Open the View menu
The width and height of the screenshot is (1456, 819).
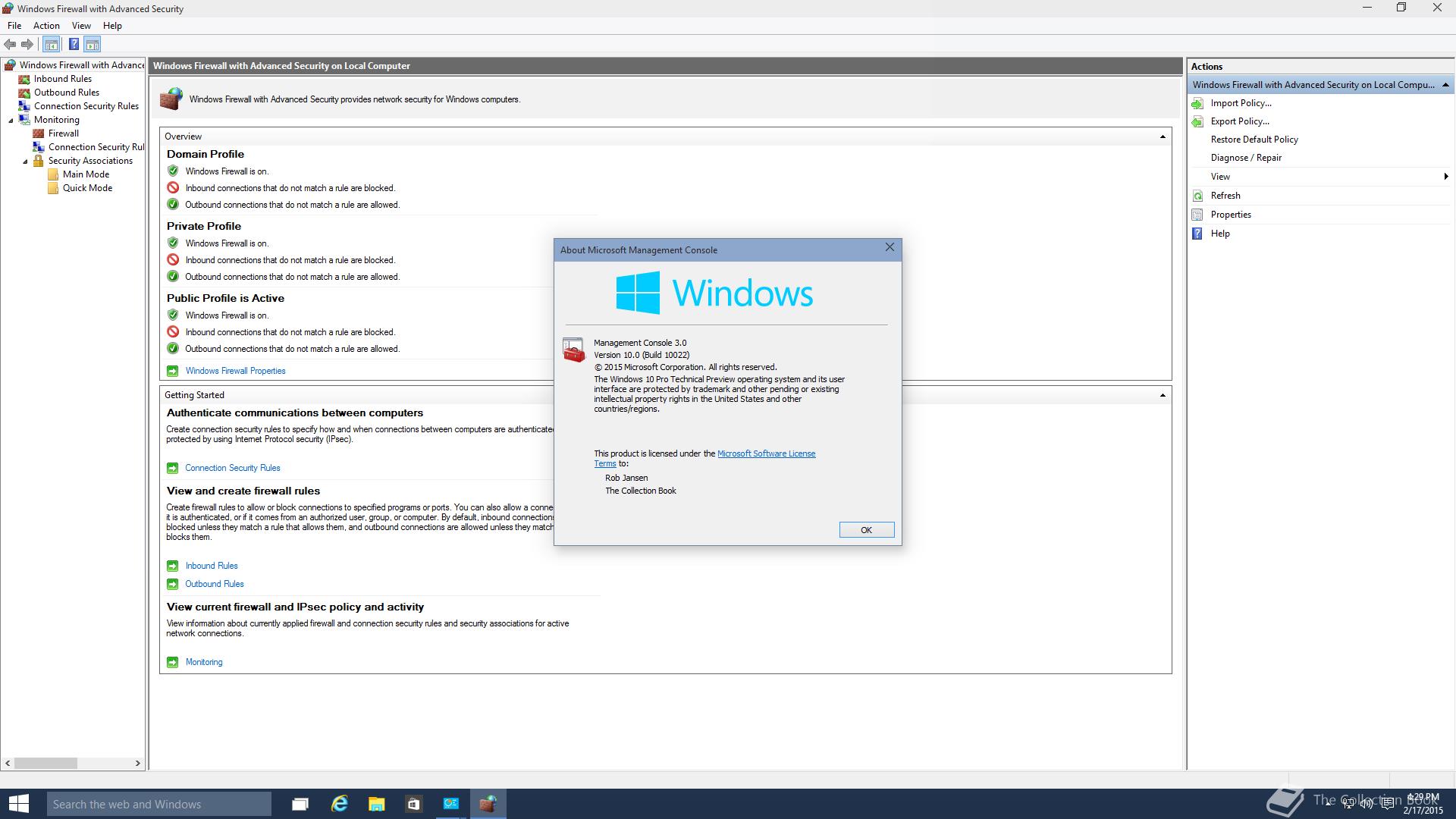click(x=81, y=26)
